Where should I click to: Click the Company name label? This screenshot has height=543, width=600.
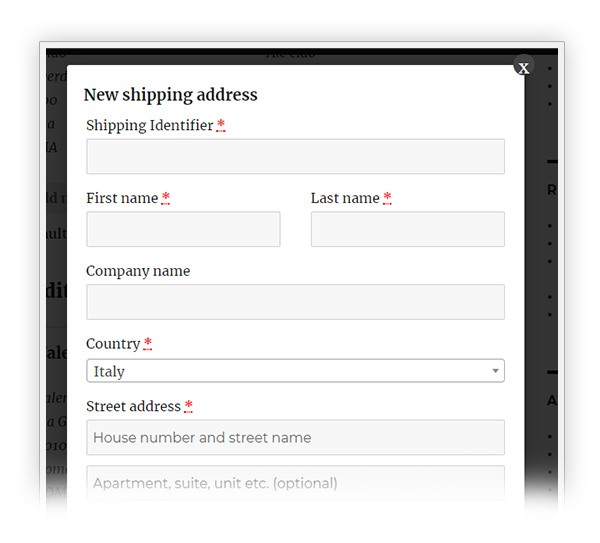pos(138,271)
